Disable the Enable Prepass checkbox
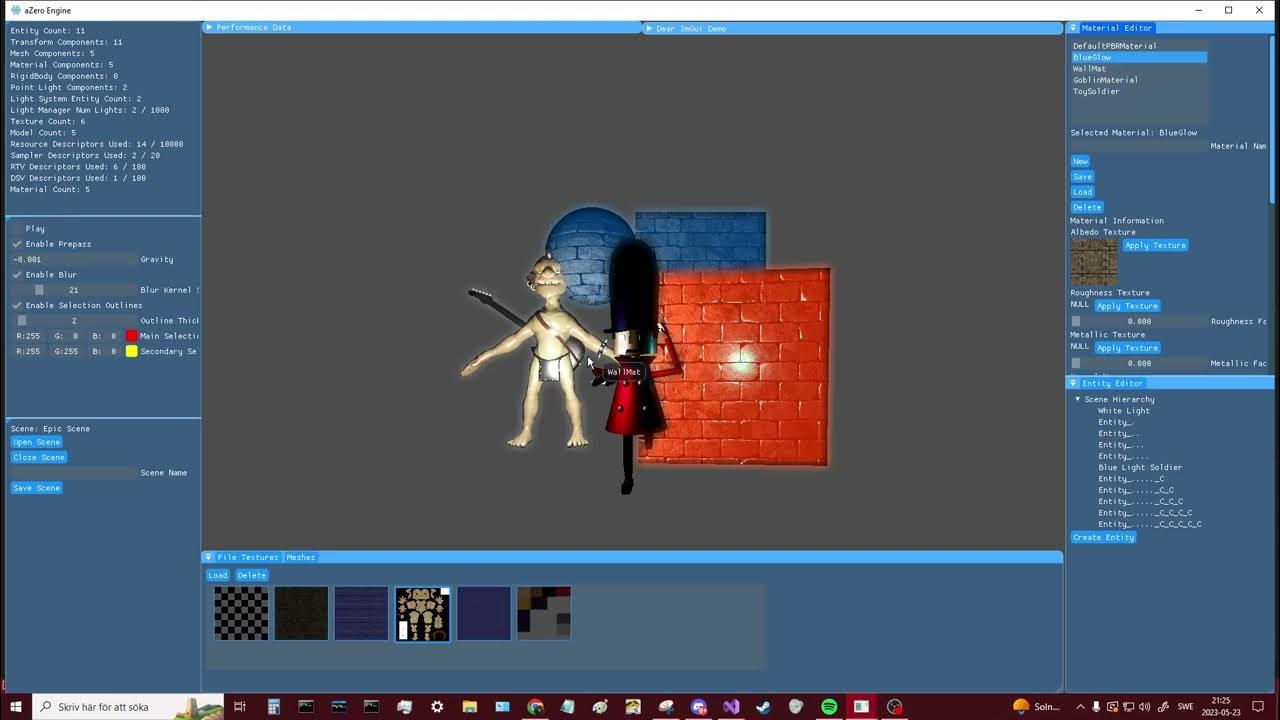The image size is (1280, 720). pos(17,244)
